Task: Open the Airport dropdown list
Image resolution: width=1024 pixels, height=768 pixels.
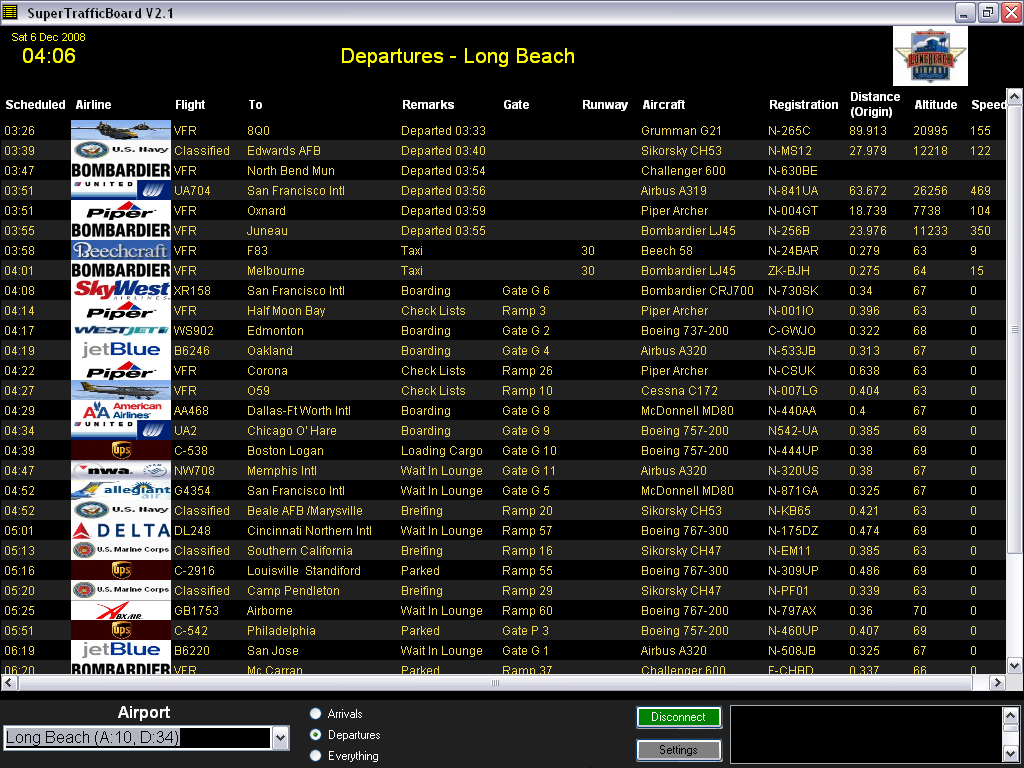Action: tap(280, 738)
